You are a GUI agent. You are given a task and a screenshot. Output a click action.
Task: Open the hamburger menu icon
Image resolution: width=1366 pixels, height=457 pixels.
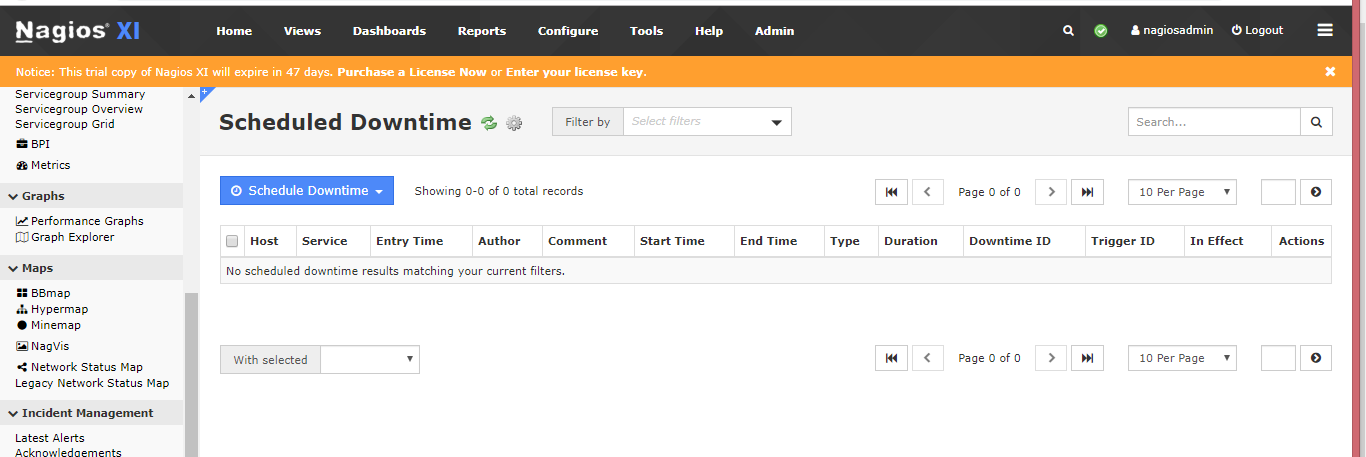[1325, 31]
